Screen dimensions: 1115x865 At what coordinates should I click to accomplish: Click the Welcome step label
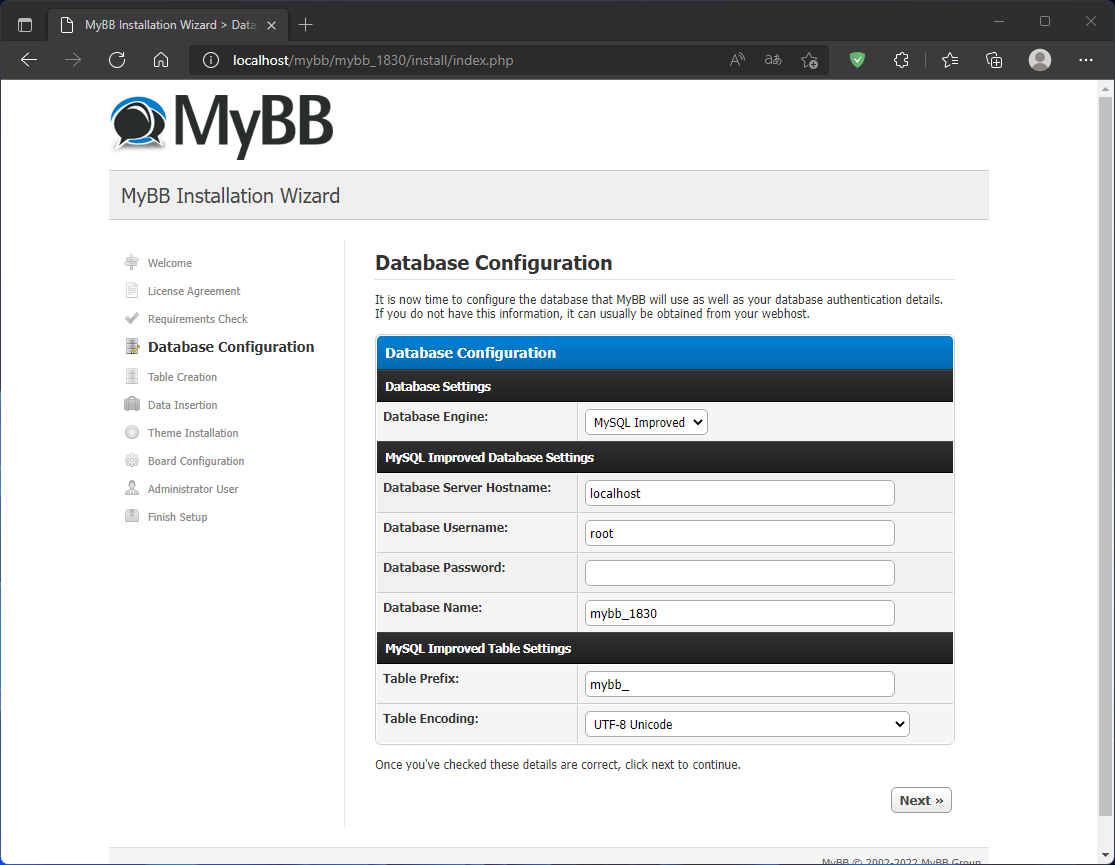pos(170,263)
